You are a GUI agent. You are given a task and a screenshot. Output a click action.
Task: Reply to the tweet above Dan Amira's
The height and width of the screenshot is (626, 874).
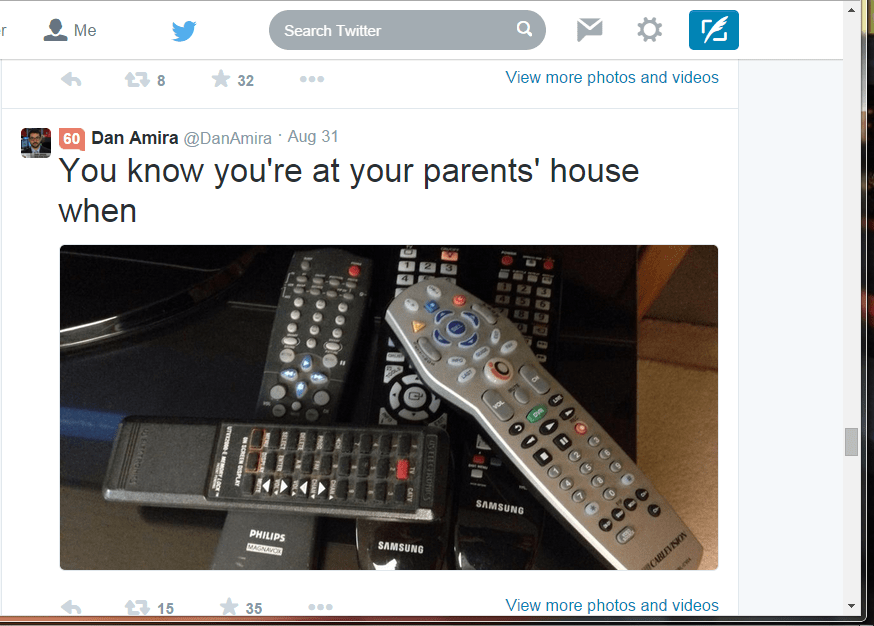[71, 80]
